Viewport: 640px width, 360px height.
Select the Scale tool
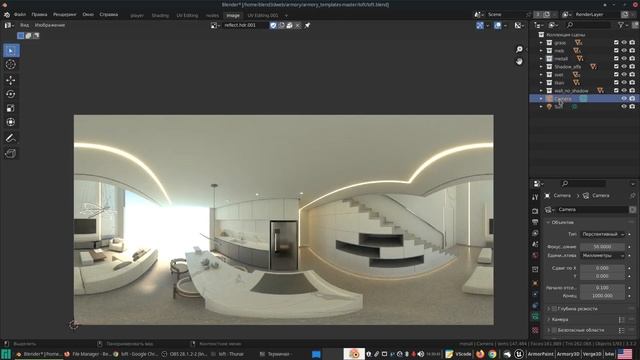(11, 108)
